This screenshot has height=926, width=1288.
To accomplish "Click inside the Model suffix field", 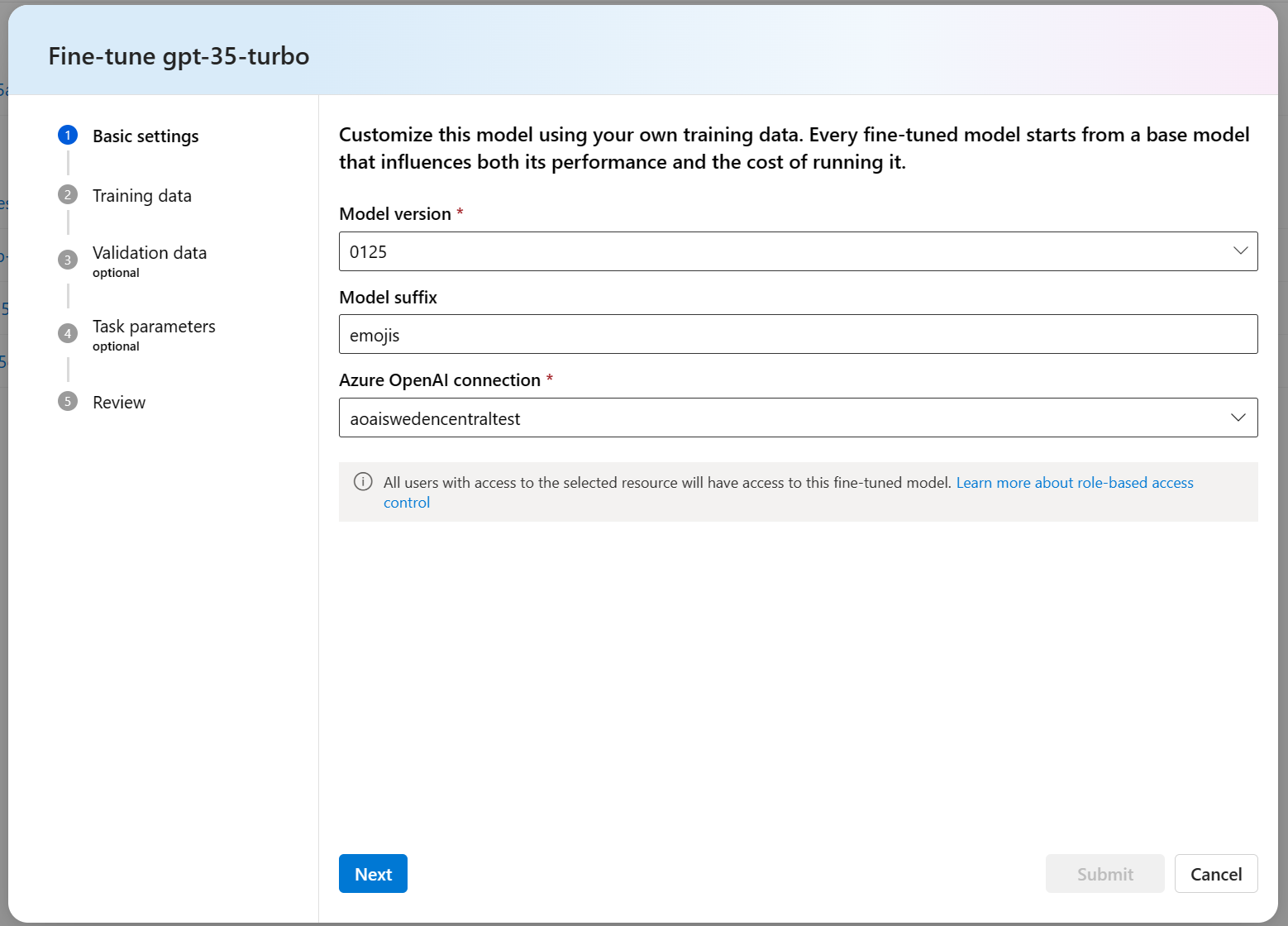I will tap(798, 334).
